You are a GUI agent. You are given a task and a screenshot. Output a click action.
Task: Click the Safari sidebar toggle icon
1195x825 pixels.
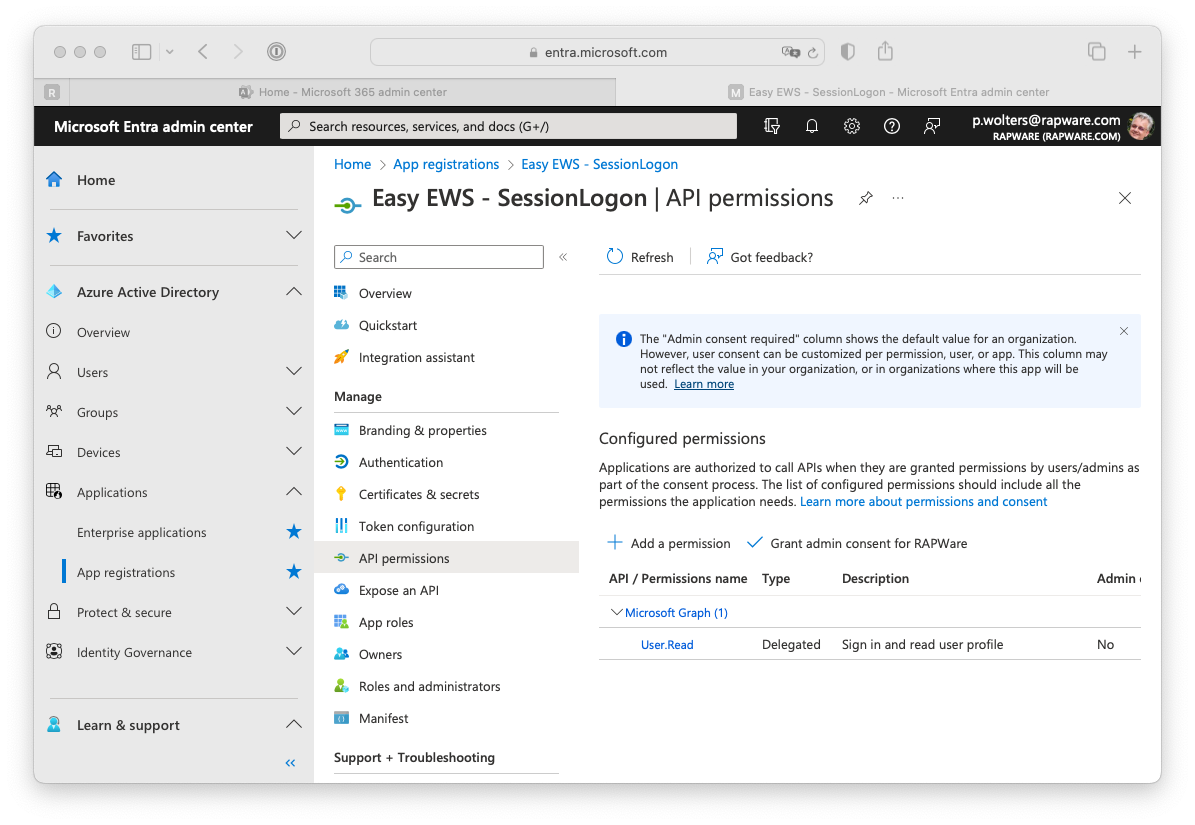141,52
